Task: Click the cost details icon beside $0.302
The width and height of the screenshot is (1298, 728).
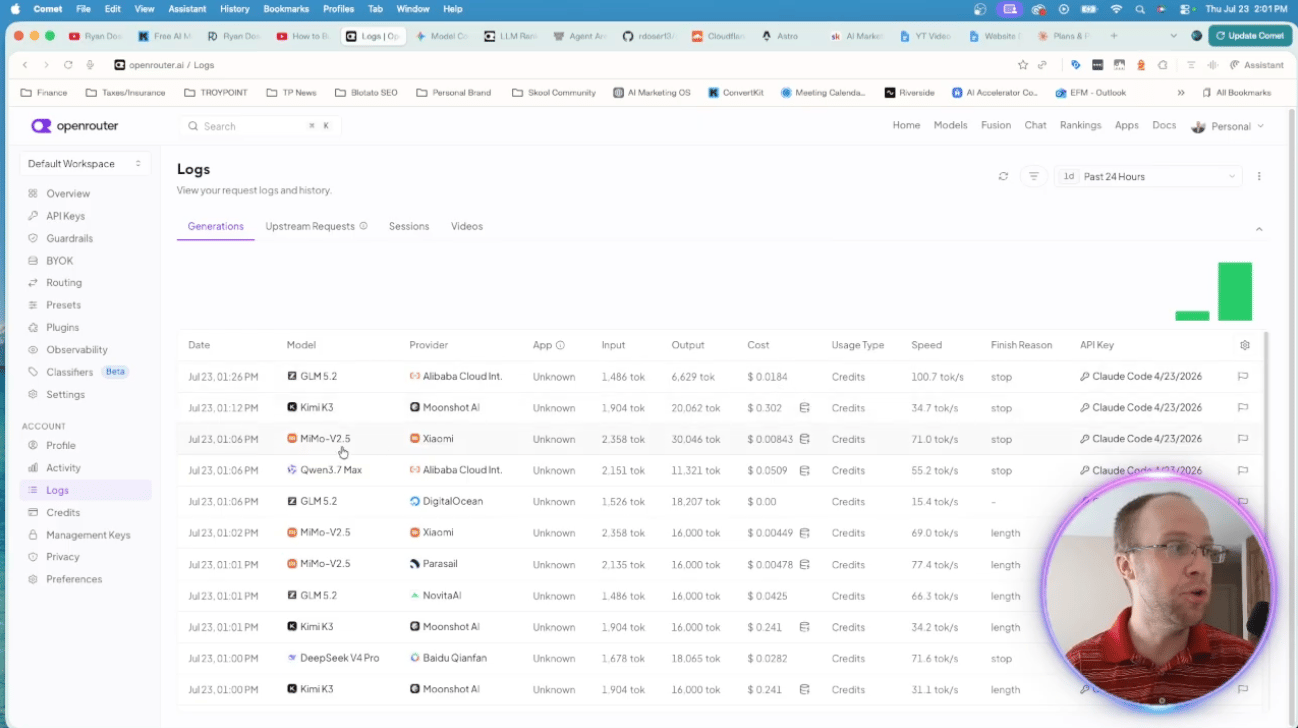Action: point(804,408)
